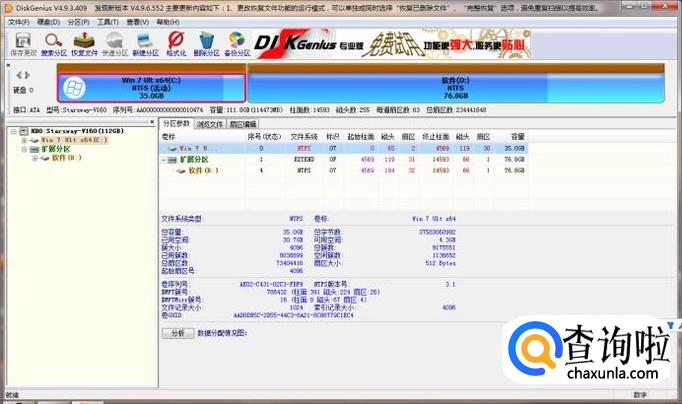
Task: Select HD0:Starsway-V160(112GB) in the tree
Action: [77, 131]
